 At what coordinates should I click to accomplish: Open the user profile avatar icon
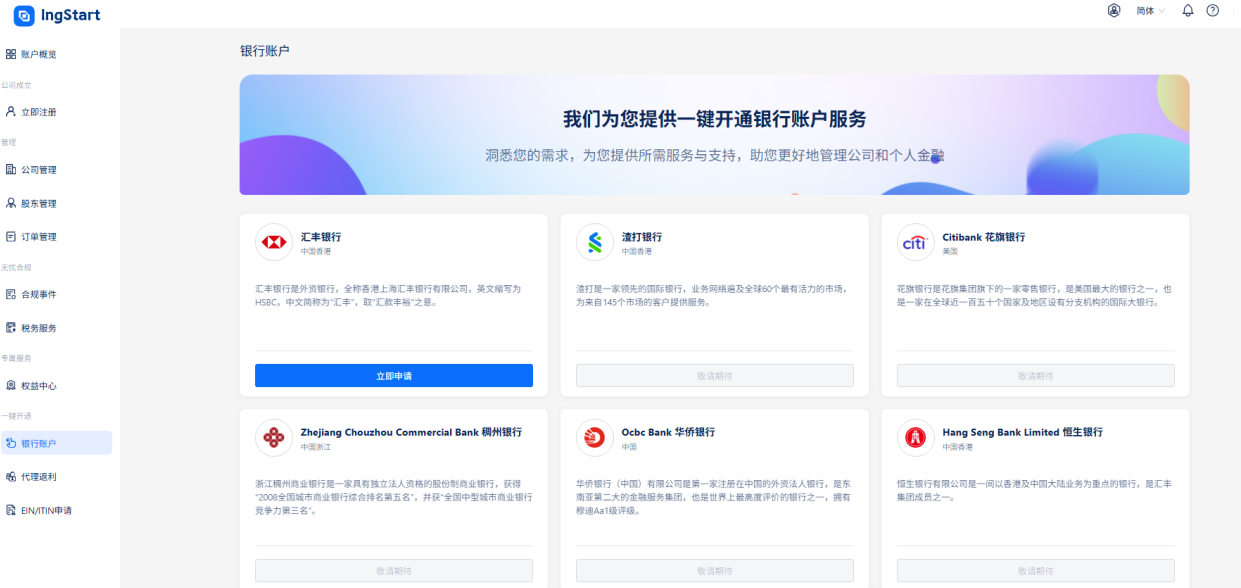pos(1114,10)
